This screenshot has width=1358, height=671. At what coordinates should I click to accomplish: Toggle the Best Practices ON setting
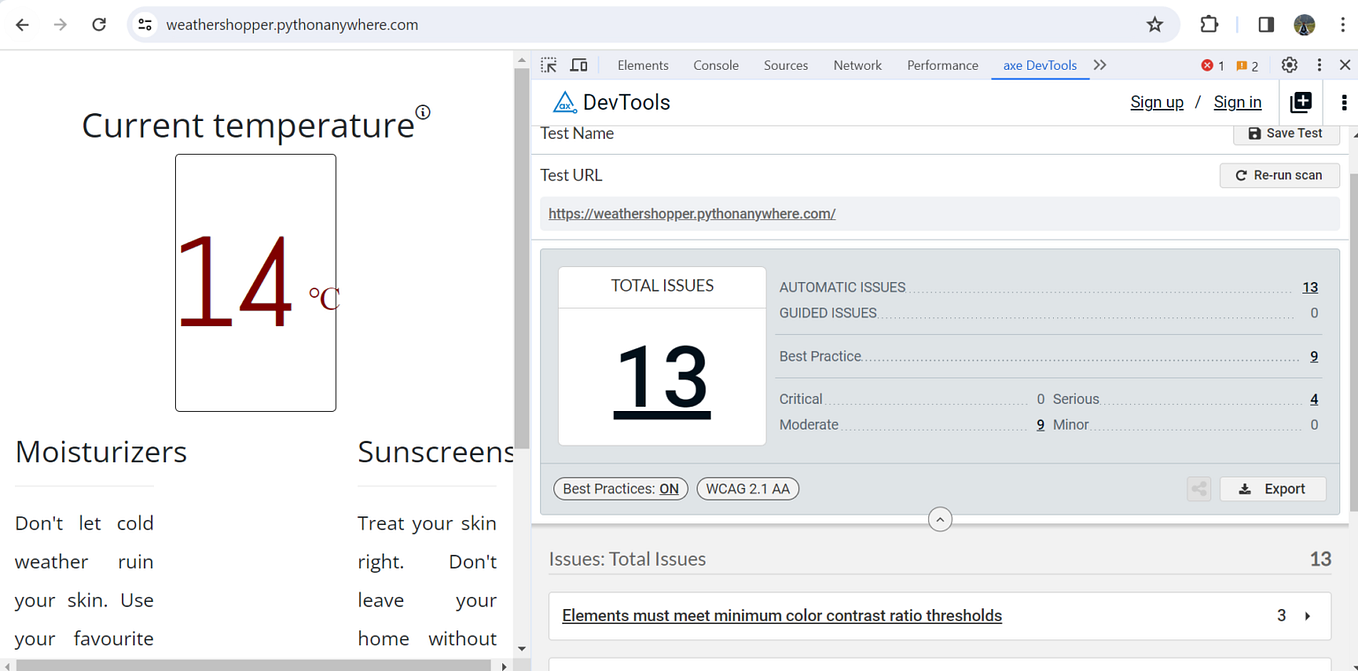tap(620, 488)
